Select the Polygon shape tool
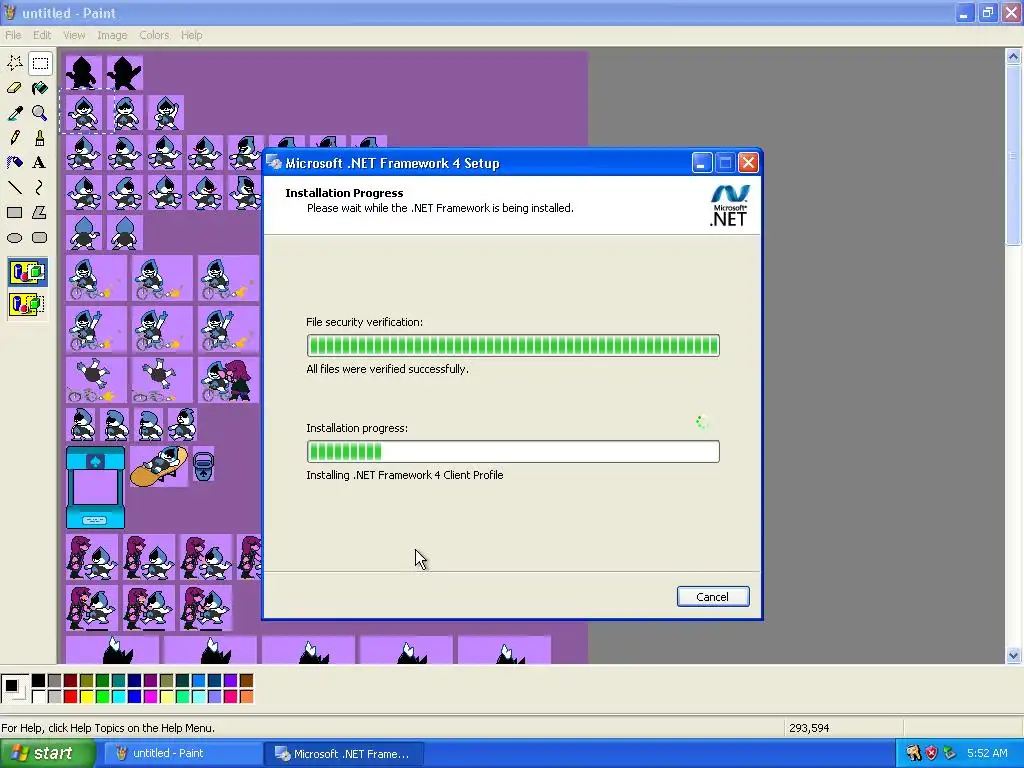This screenshot has height=768, width=1024. pos(40,212)
